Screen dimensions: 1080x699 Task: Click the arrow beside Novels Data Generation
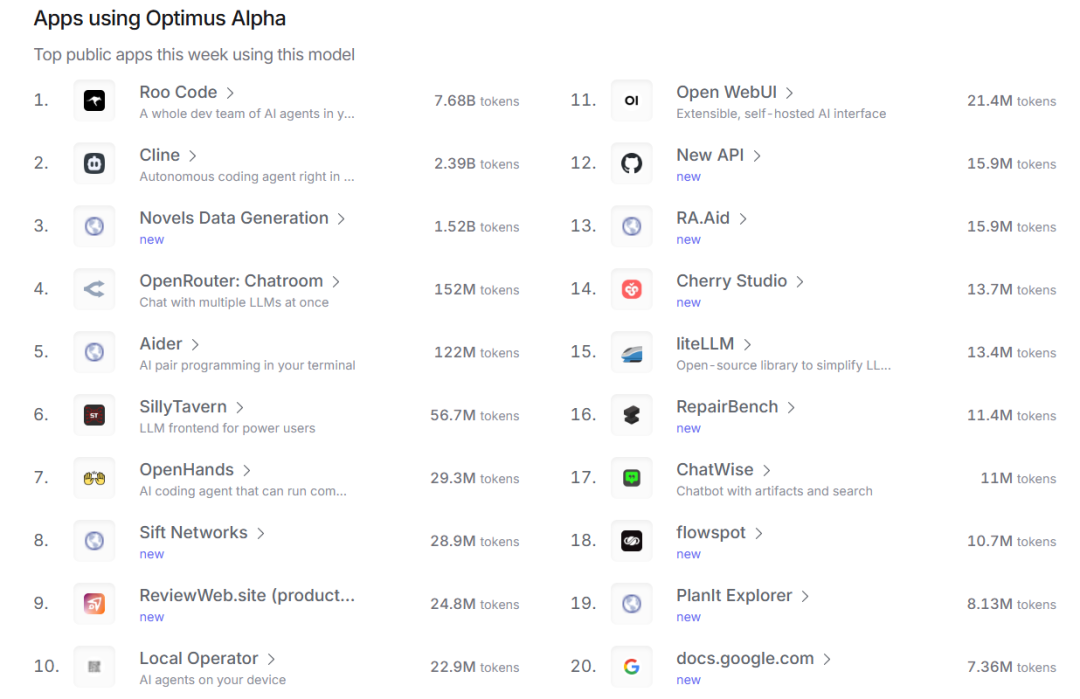[x=341, y=219]
